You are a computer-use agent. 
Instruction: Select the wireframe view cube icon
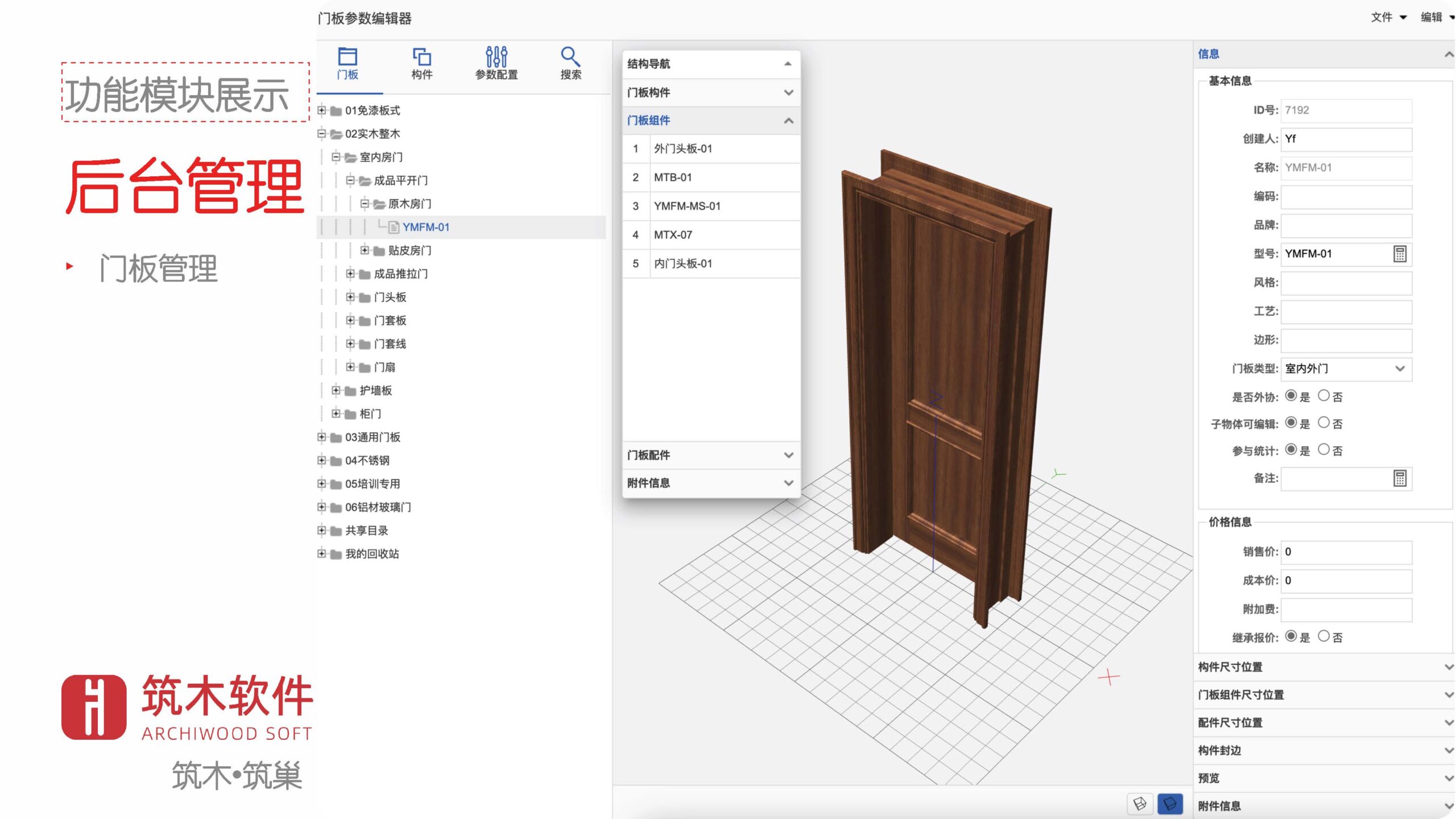(1140, 803)
